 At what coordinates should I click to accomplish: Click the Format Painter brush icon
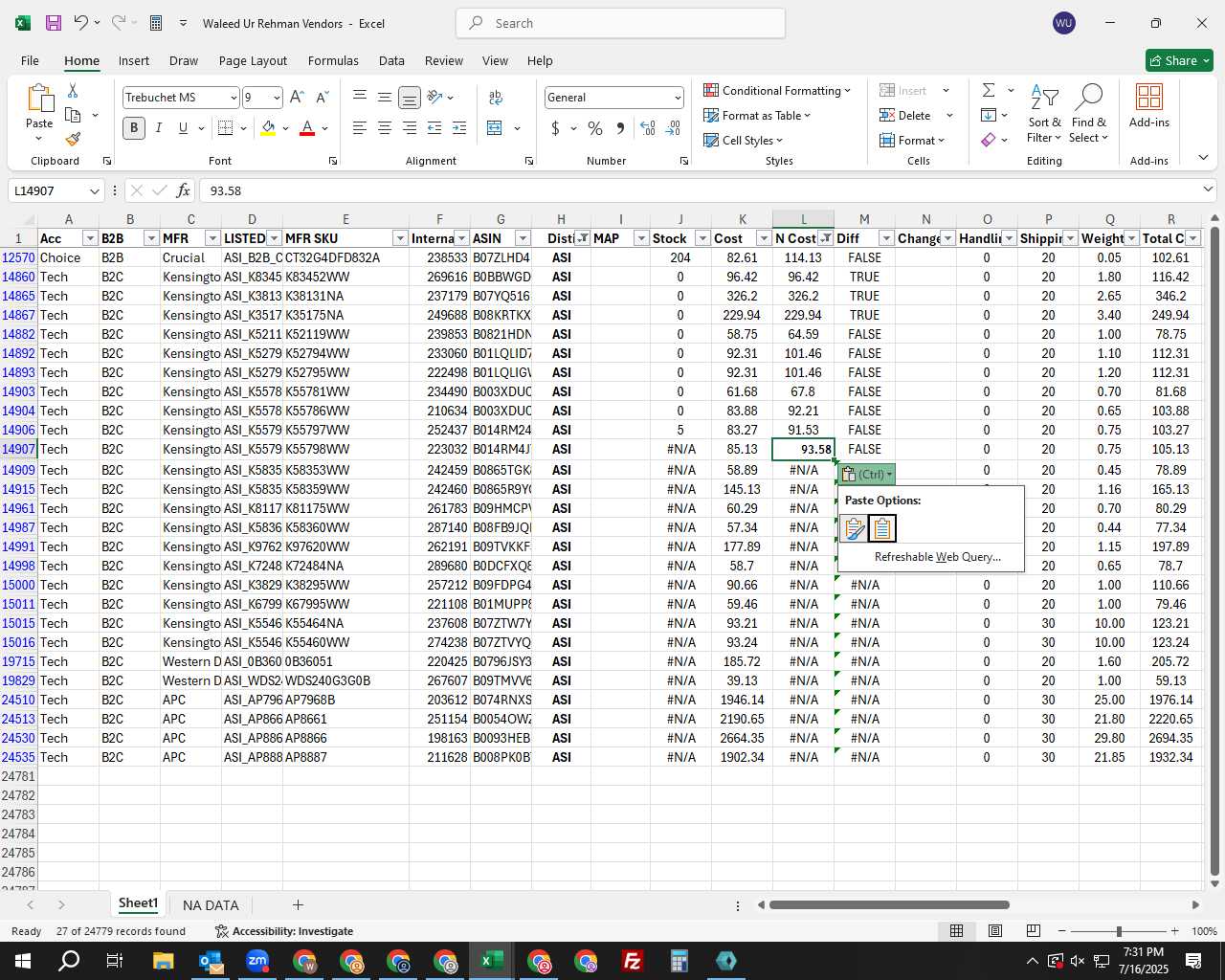click(73, 140)
